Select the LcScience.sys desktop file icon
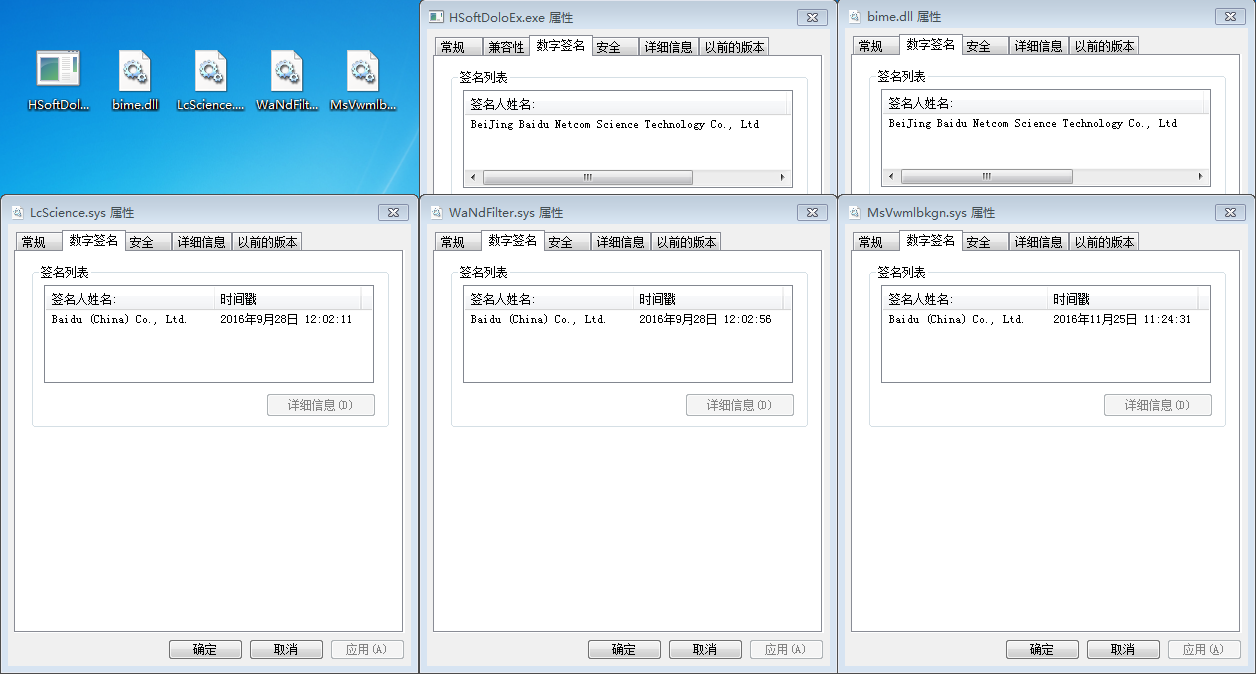The width and height of the screenshot is (1256, 674). tap(210, 70)
